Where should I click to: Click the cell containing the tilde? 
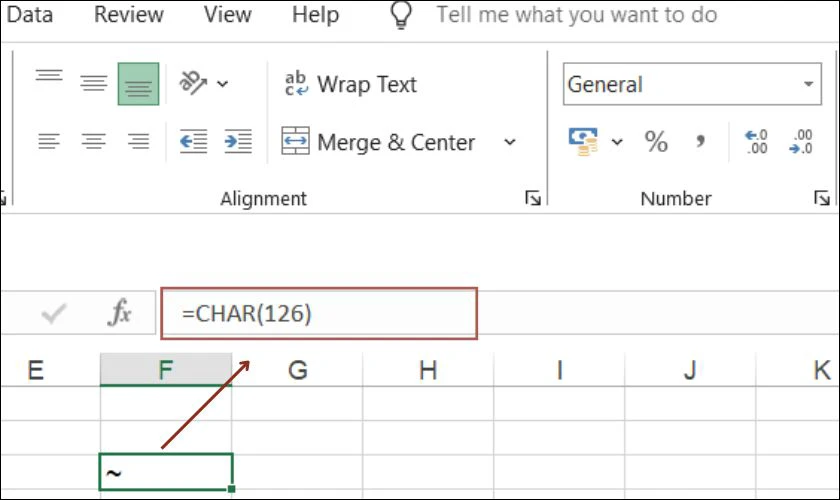166,472
